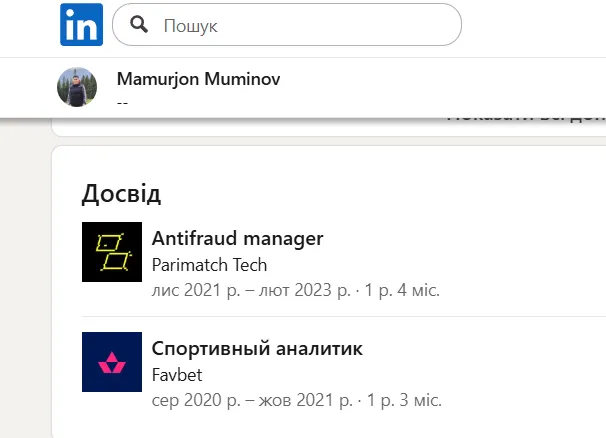Select the Antifraud manager job title

(x=237, y=239)
